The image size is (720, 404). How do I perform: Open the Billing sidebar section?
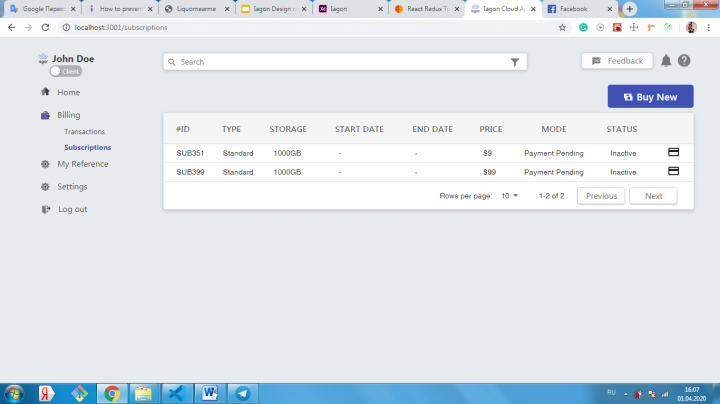click(x=68, y=115)
